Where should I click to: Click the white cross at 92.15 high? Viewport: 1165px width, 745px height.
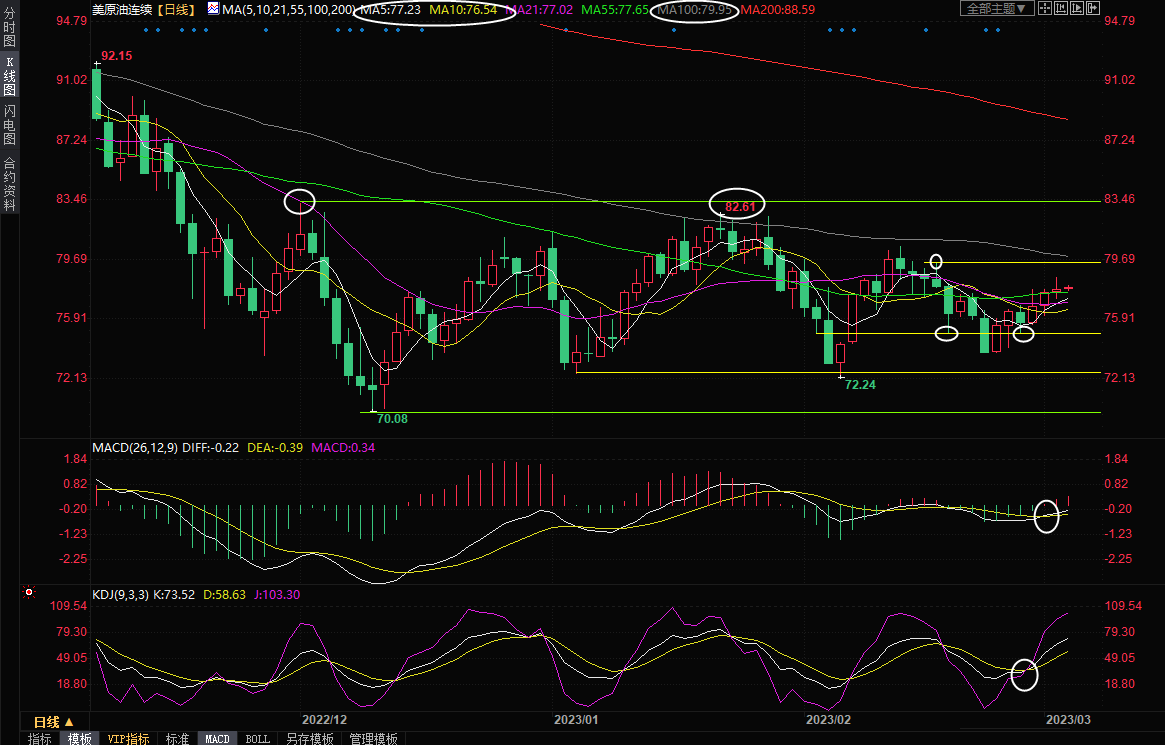point(97,63)
